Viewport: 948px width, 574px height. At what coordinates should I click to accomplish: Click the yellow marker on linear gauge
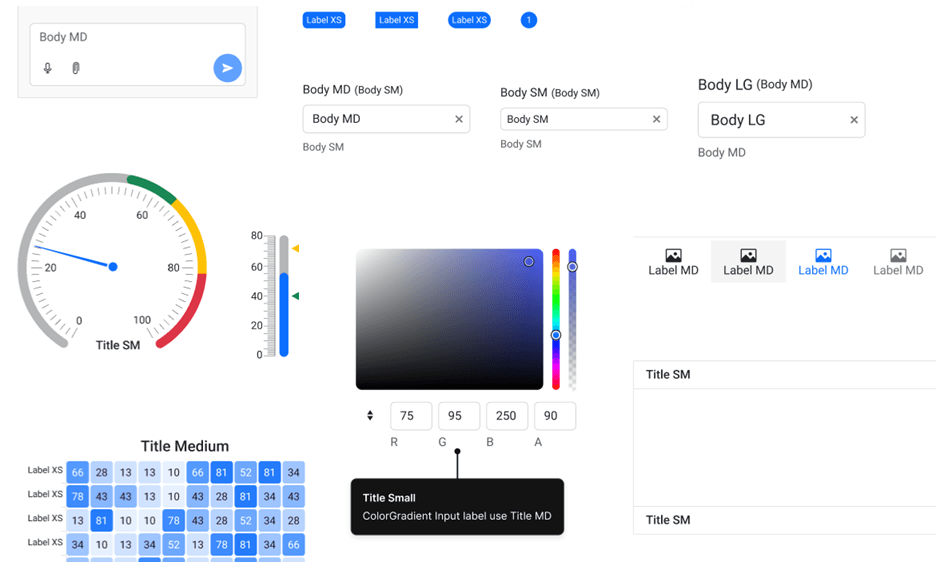(295, 248)
